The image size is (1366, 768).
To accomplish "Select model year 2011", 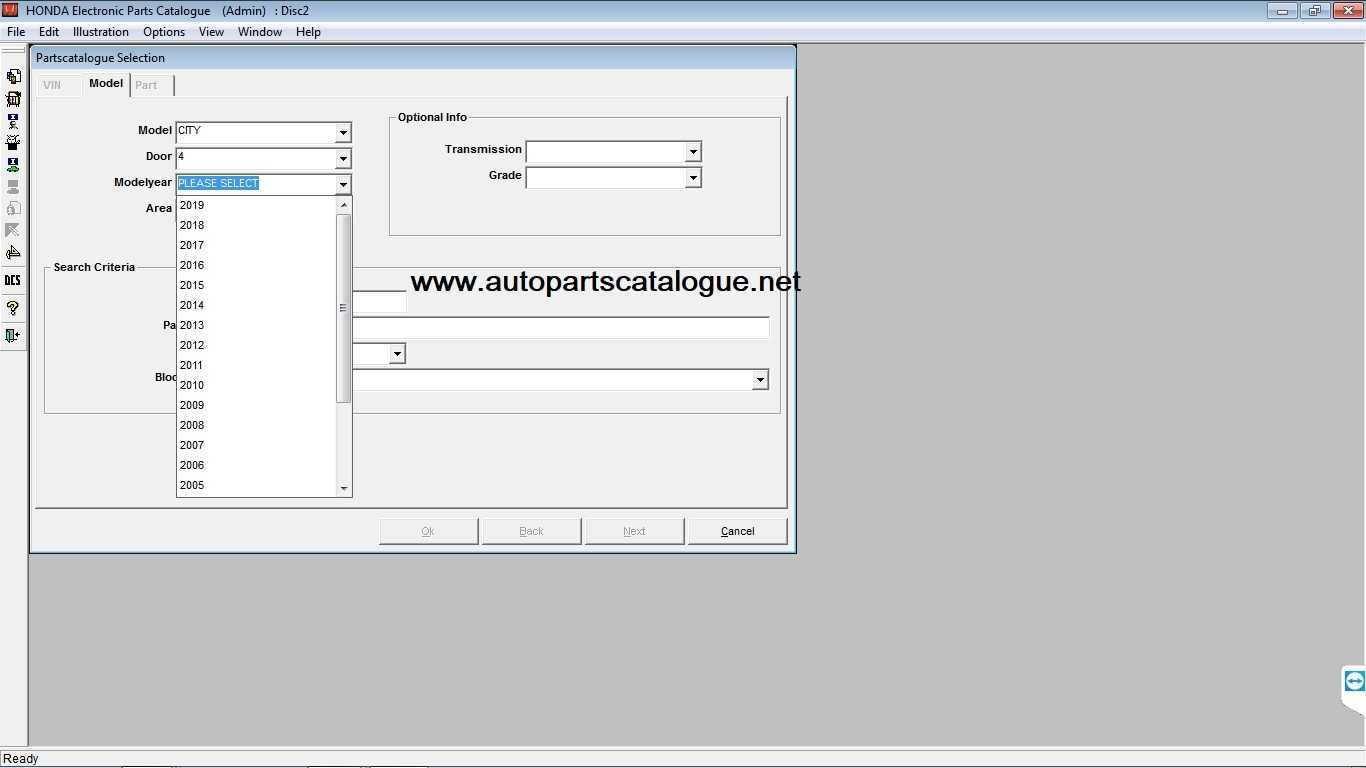I will 257,365.
